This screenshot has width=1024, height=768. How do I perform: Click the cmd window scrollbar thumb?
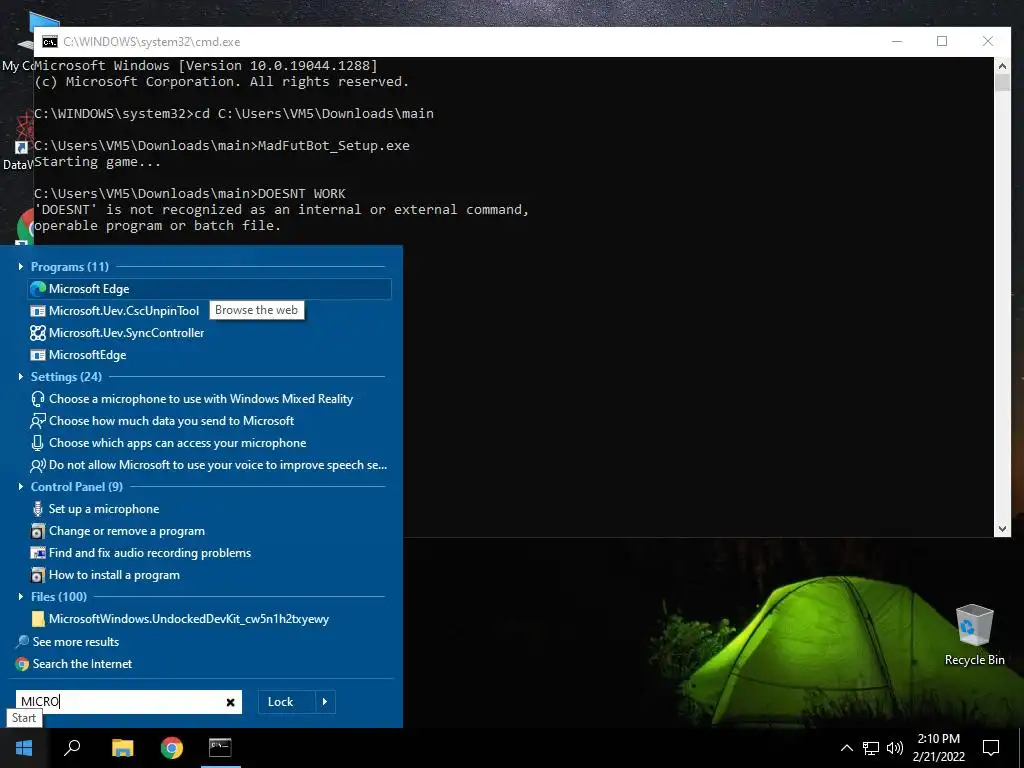(1002, 83)
